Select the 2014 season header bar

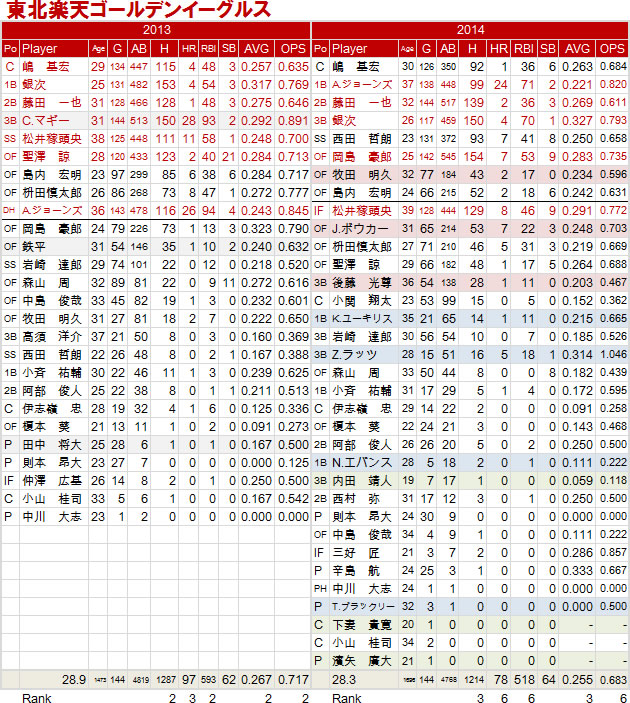point(470,30)
